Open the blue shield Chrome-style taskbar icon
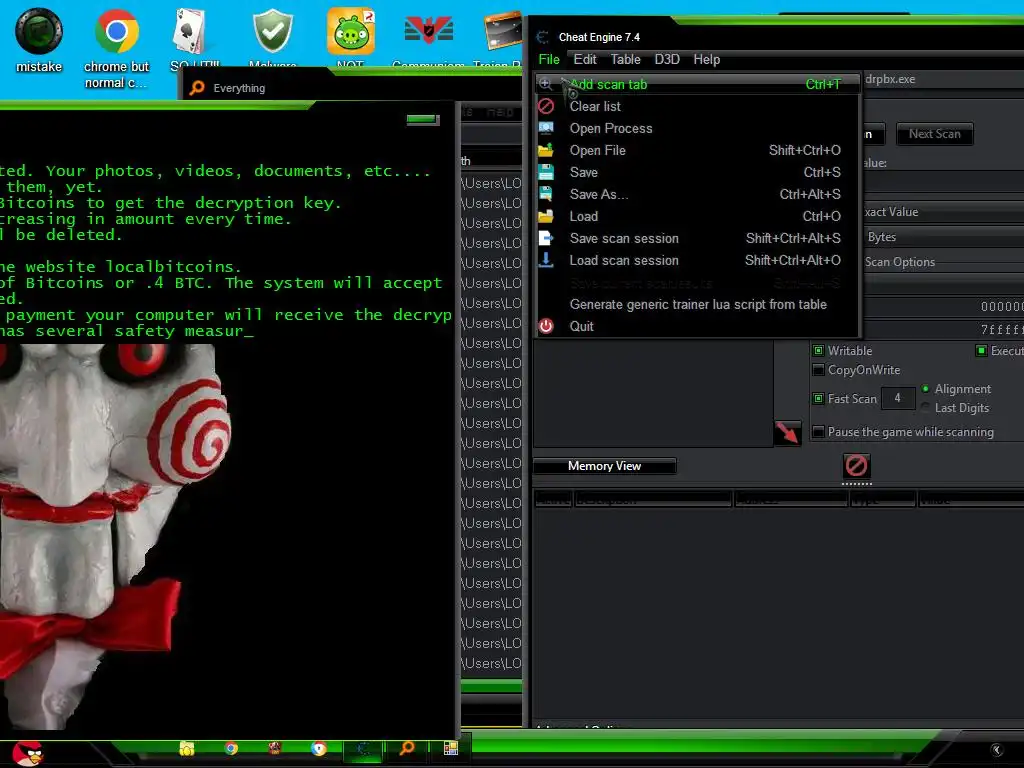The height and width of the screenshot is (768, 1024). [x=319, y=748]
